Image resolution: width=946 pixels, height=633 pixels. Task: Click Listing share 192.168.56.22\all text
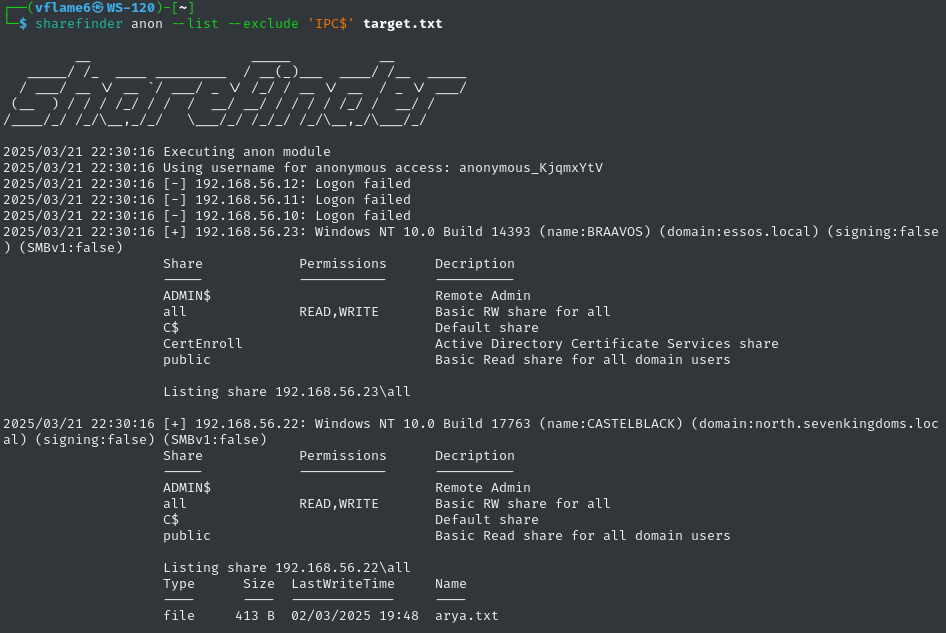coord(287,568)
